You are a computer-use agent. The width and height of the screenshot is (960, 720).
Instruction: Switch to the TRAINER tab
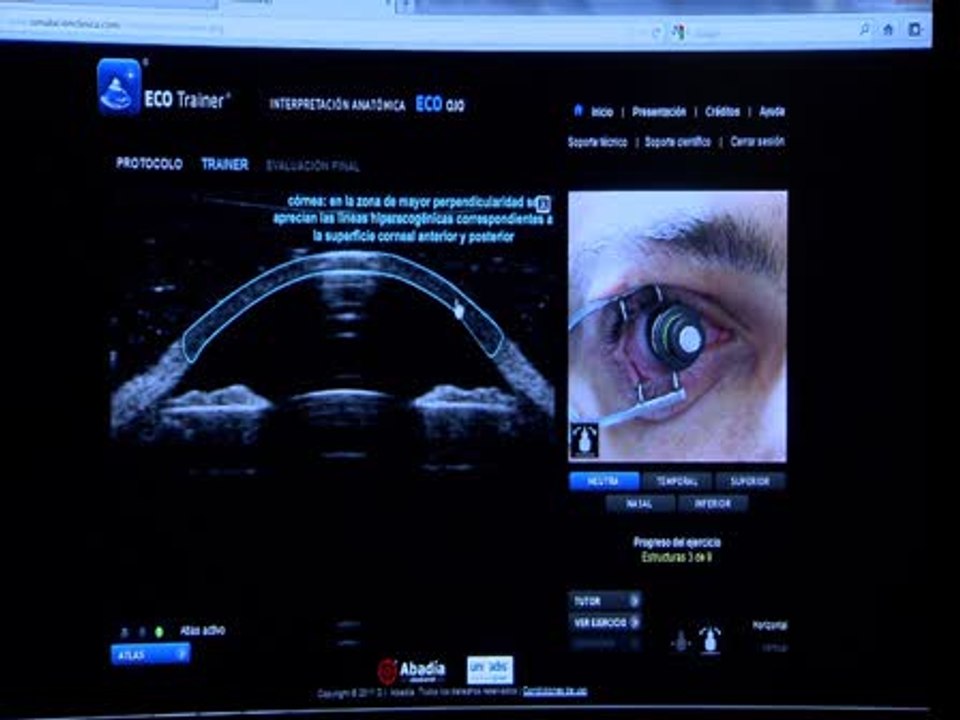click(x=225, y=164)
